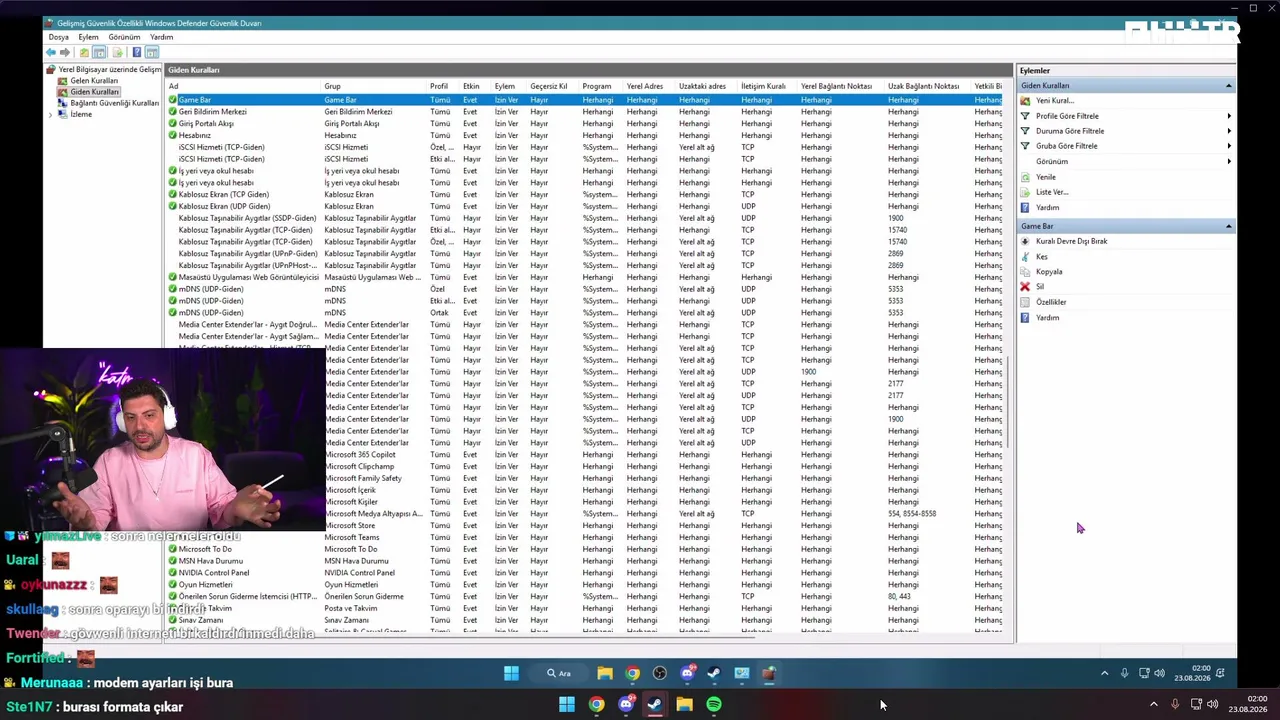
Task: Open the Eylem menu
Action: click(88, 37)
